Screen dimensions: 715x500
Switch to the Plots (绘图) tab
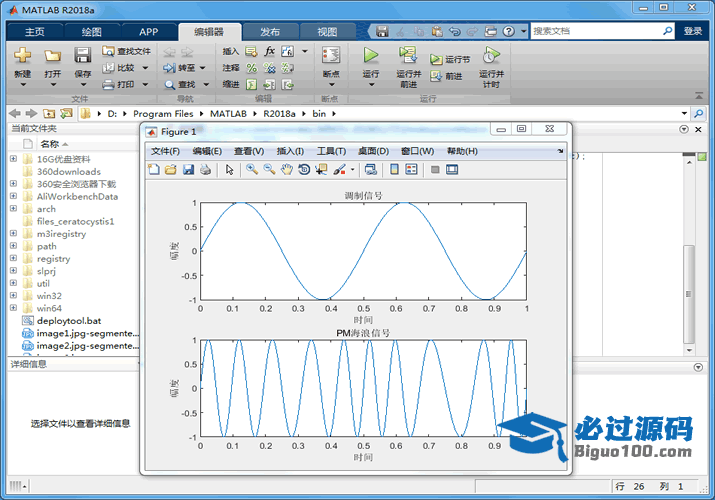(x=91, y=32)
